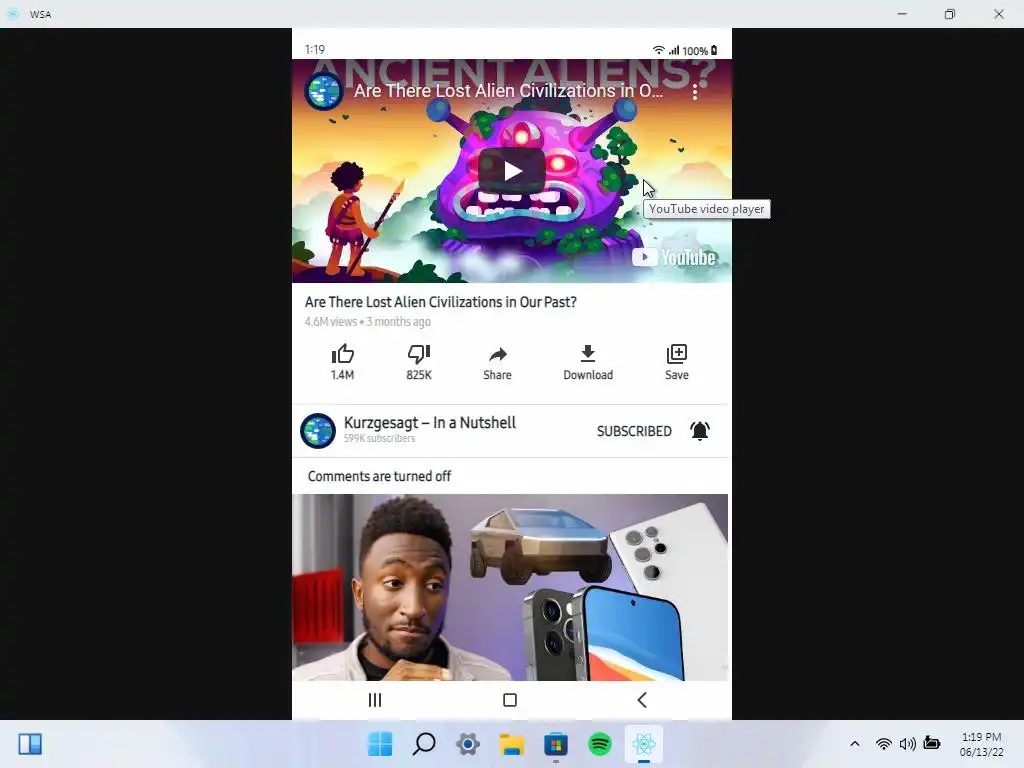The width and height of the screenshot is (1024, 768).
Task: Download the video
Action: [588, 362]
